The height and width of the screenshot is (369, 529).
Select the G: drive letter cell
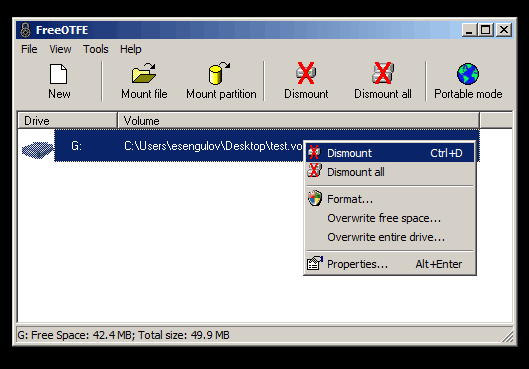76,146
